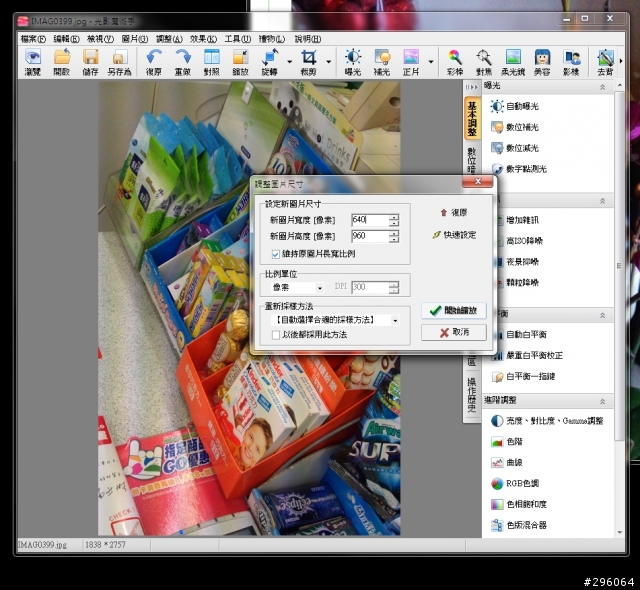Click 復原 reset button in dialog
Viewport: 640px width, 590px height.
pyautogui.click(x=454, y=213)
